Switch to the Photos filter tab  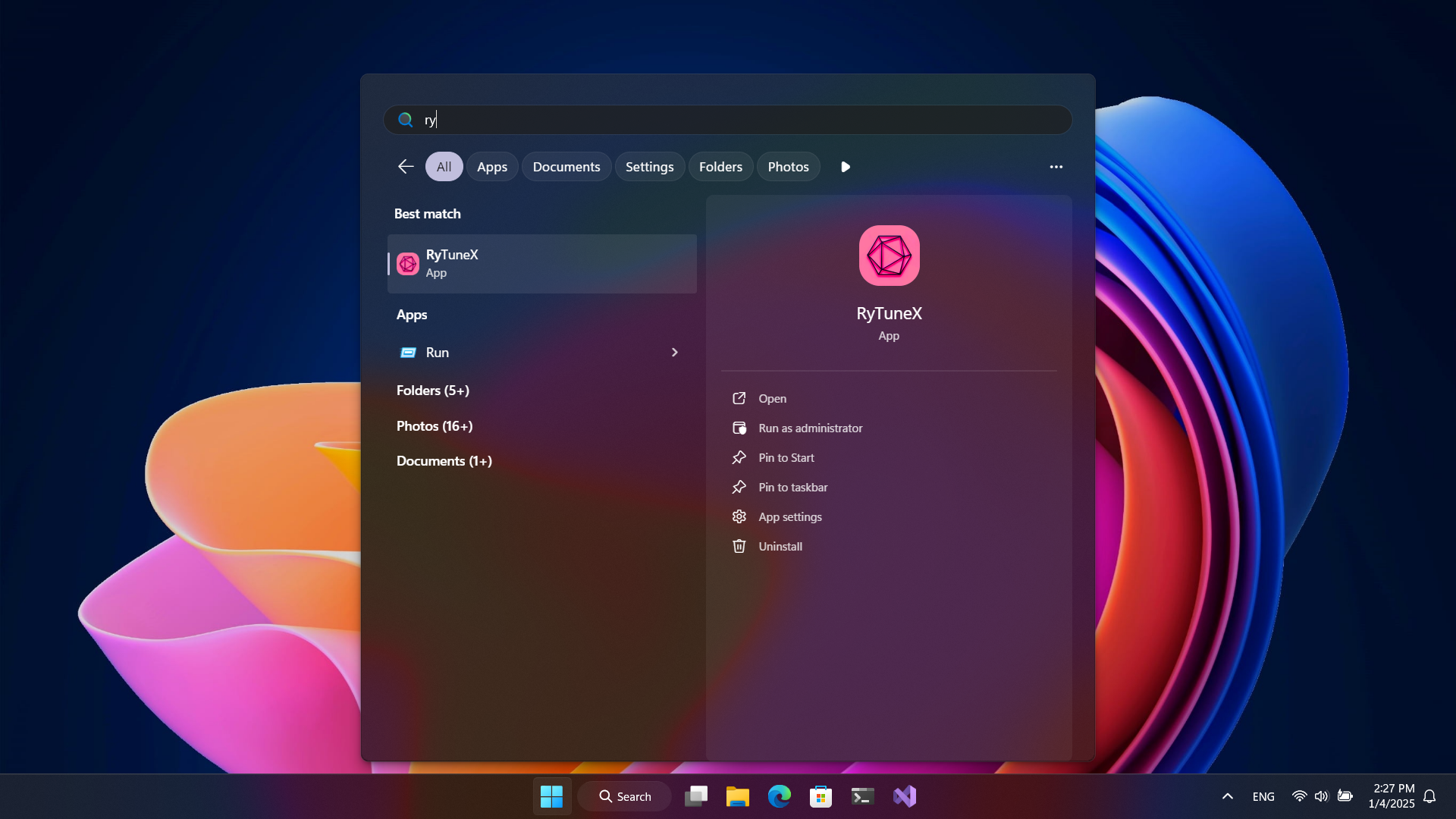[789, 167]
